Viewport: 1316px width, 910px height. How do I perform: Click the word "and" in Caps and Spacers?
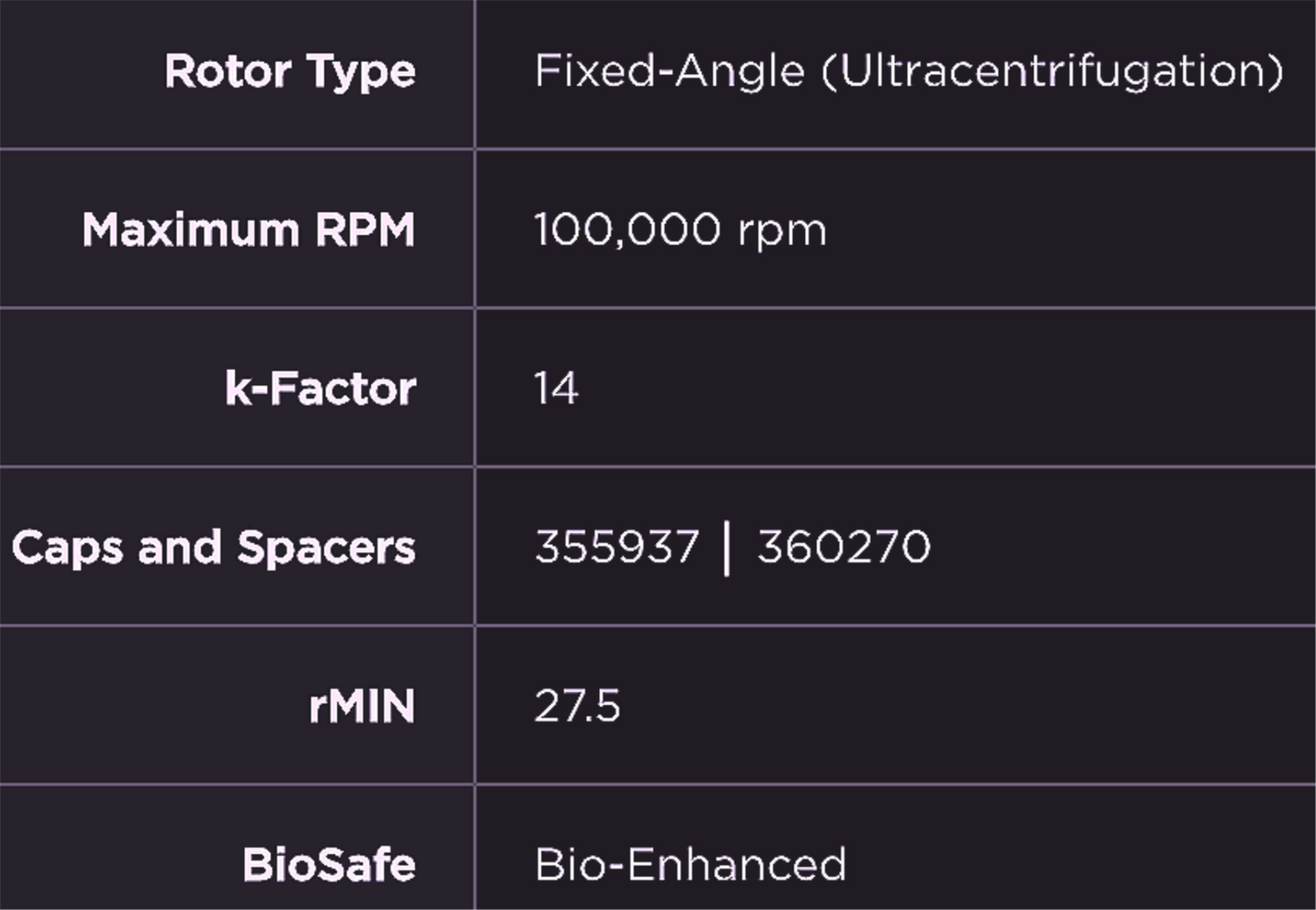click(180, 547)
